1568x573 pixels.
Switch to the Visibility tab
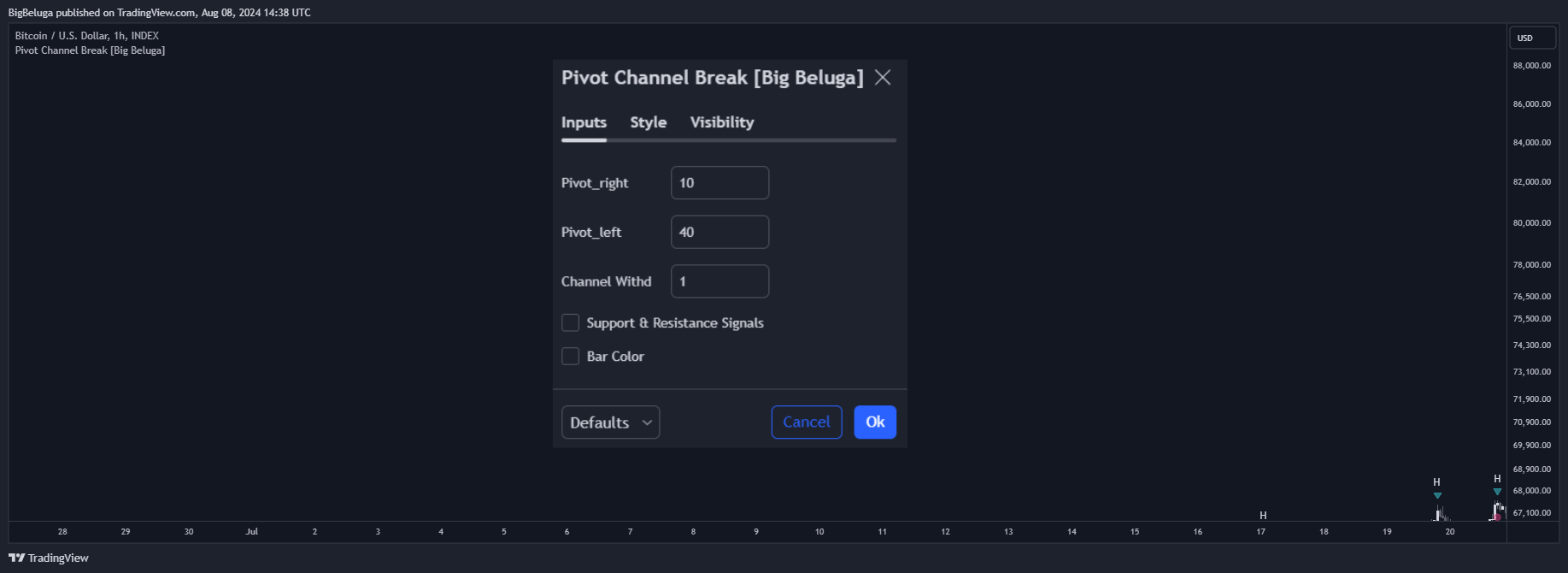(x=722, y=122)
